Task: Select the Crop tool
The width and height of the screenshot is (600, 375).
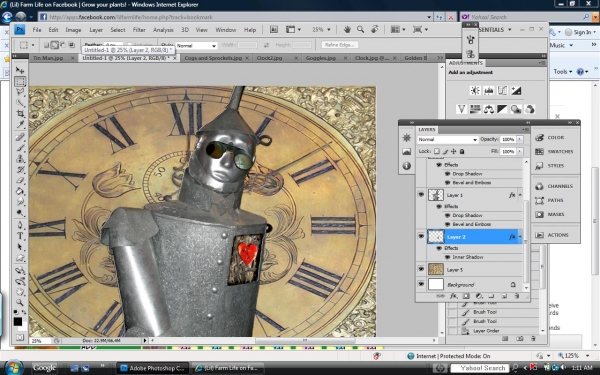Action: [20, 113]
